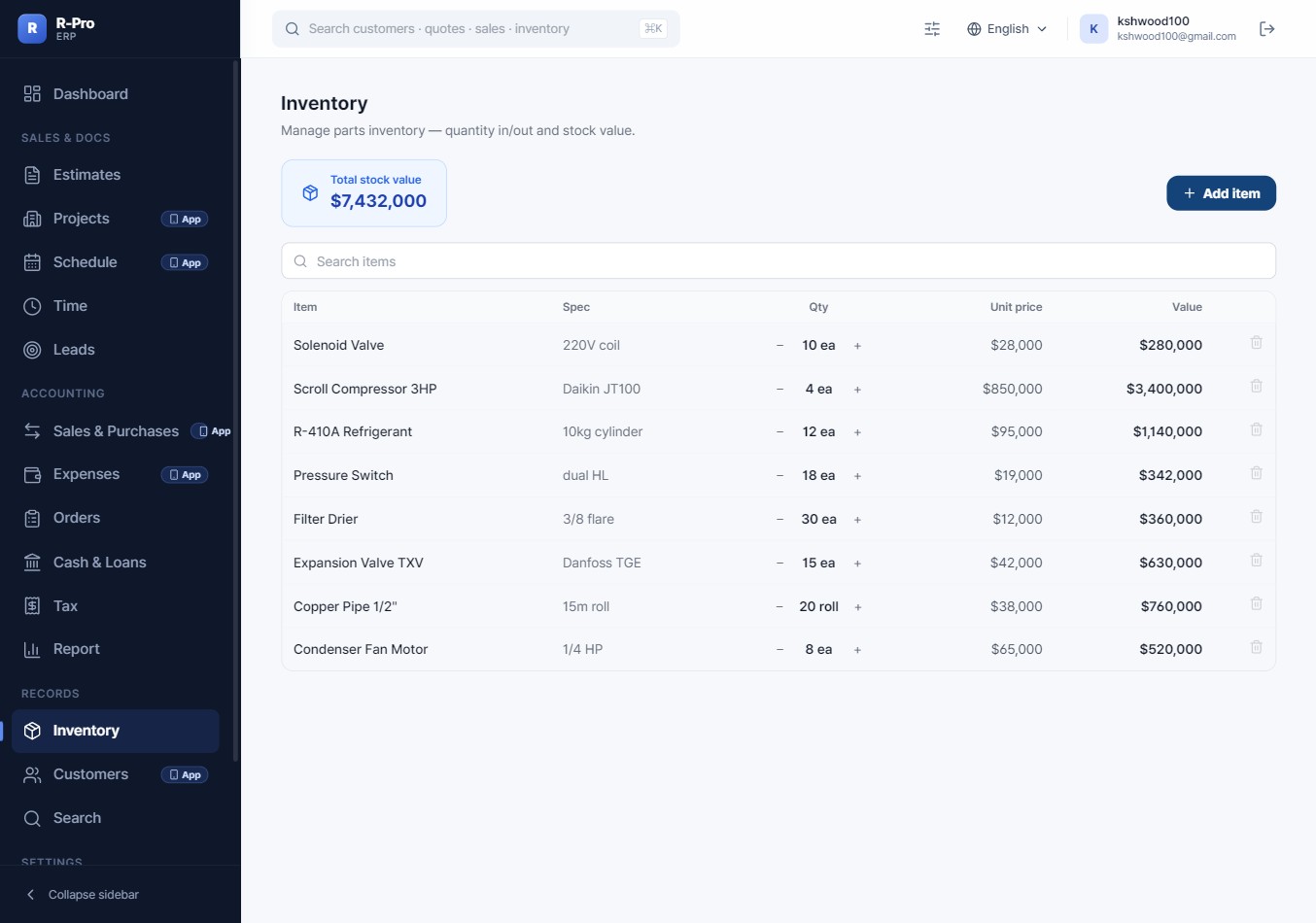Open Search in the sidebar
The image size is (1316, 923).
pyautogui.click(x=116, y=818)
